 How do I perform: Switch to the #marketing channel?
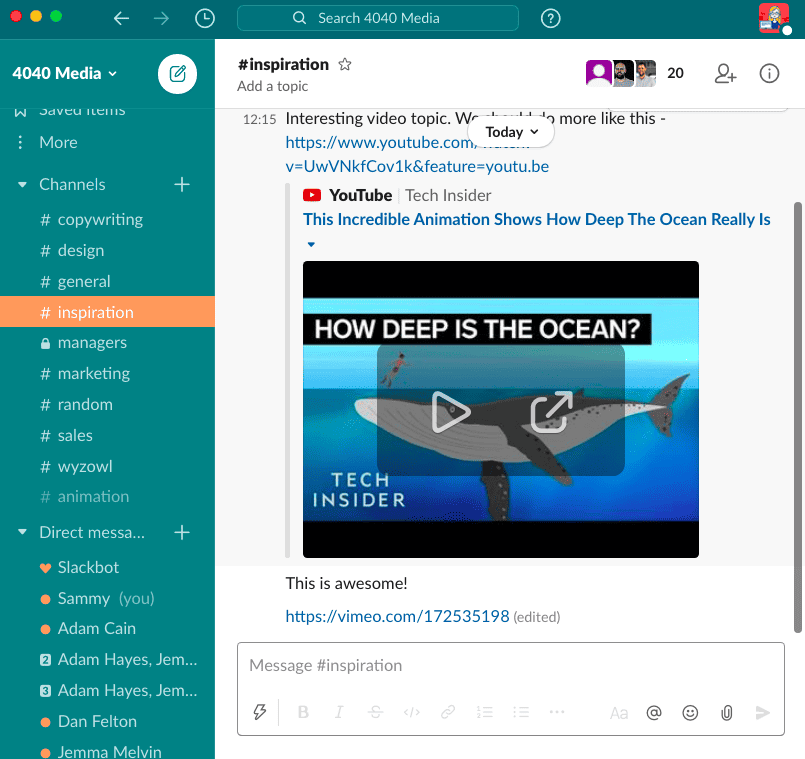click(x=93, y=373)
